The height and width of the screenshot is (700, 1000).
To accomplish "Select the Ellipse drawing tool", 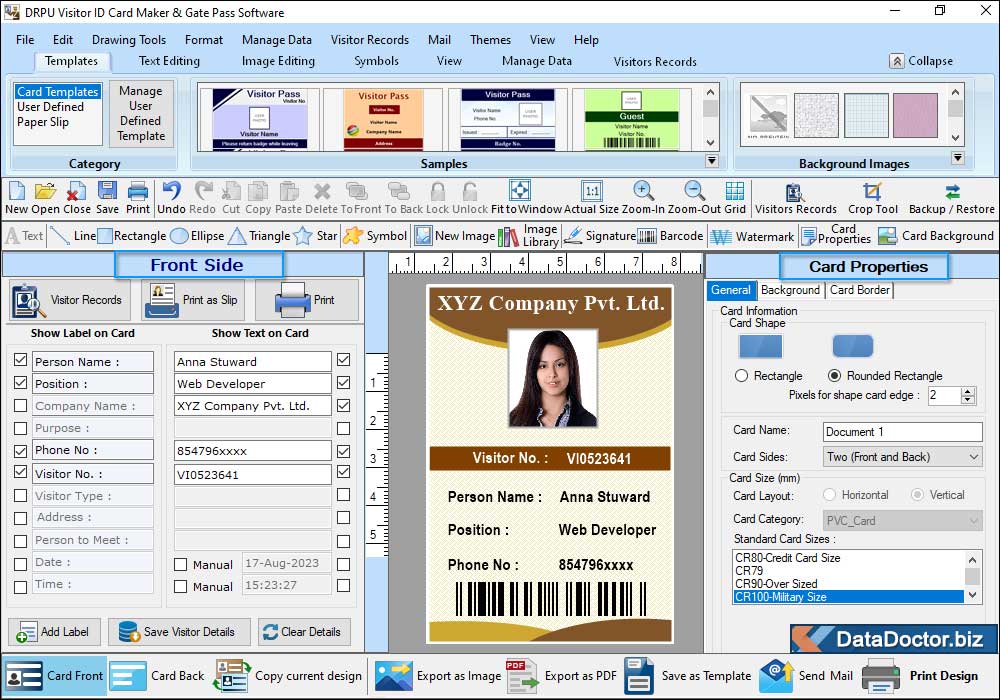I will [198, 236].
